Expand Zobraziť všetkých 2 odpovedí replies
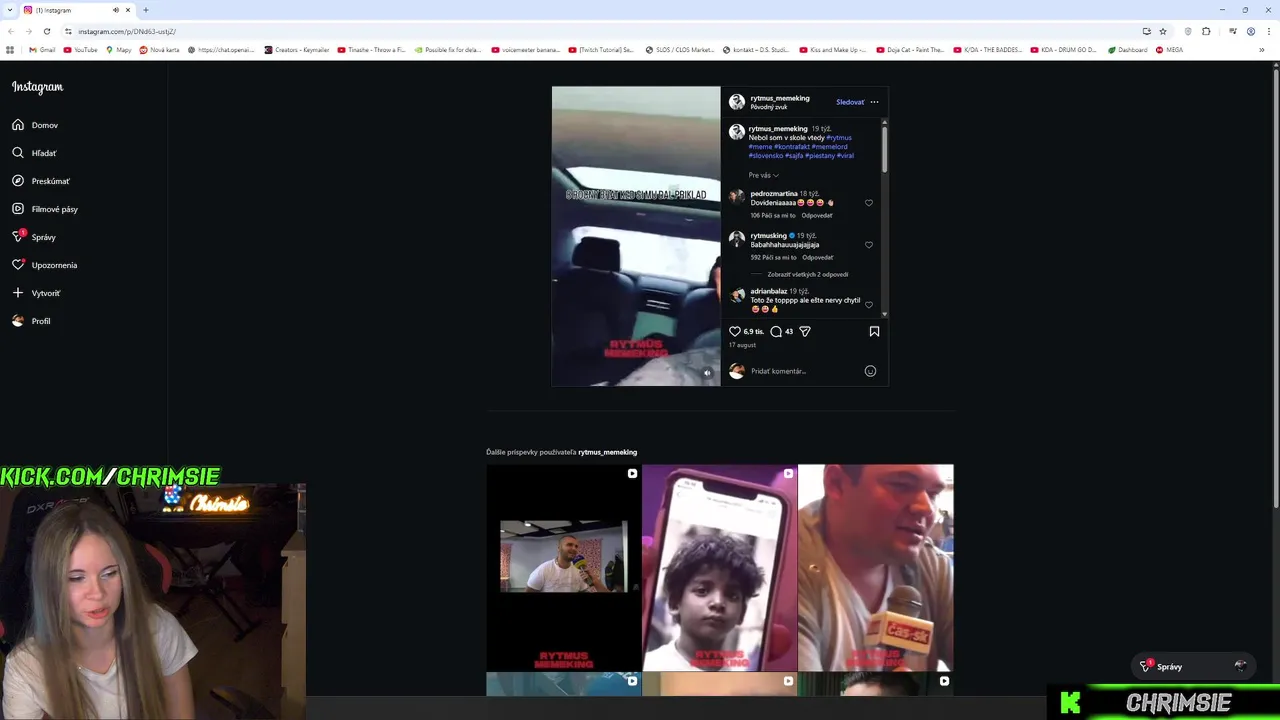This screenshot has height=720, width=1280. [808, 274]
